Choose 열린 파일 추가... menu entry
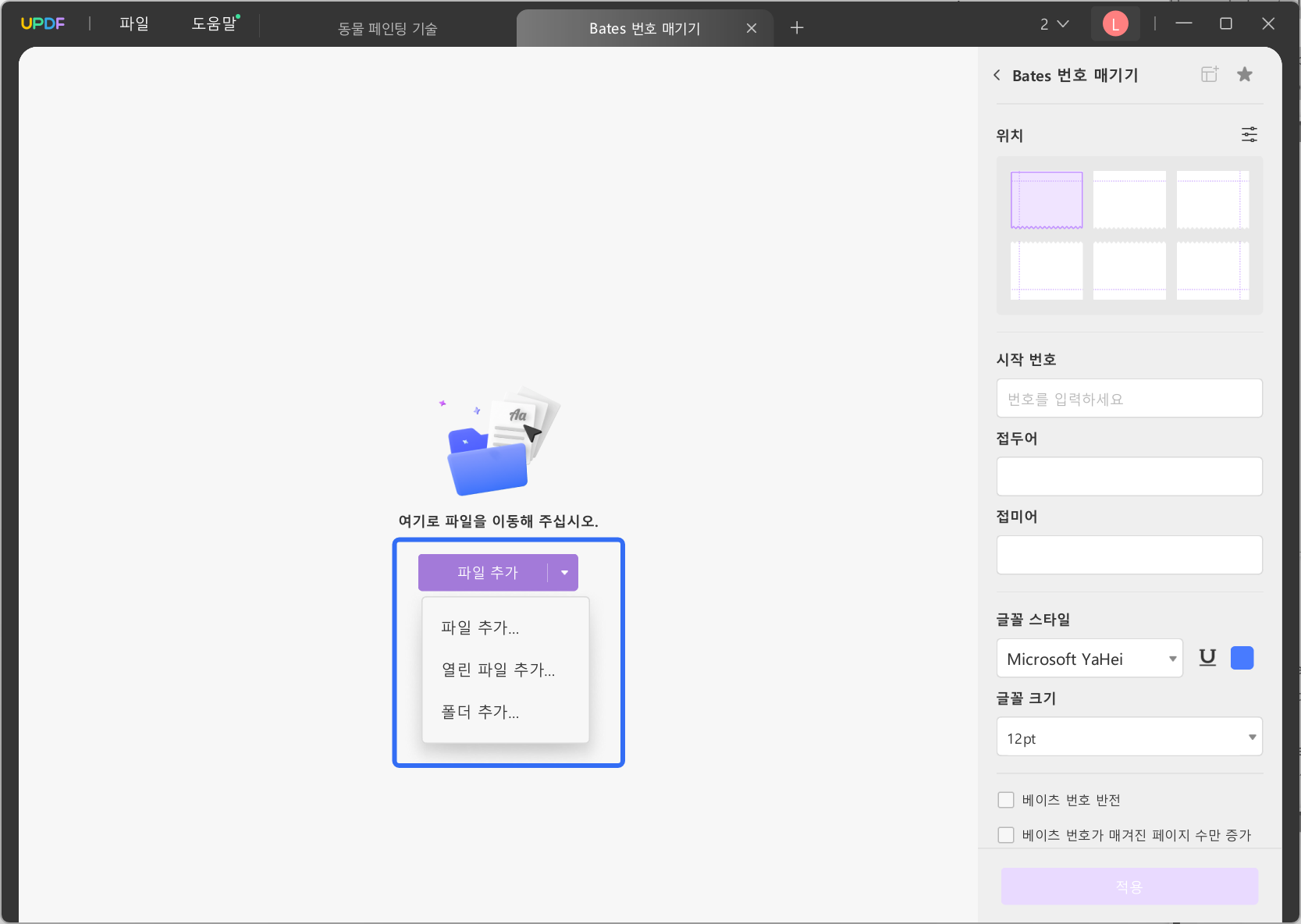 tap(505, 670)
